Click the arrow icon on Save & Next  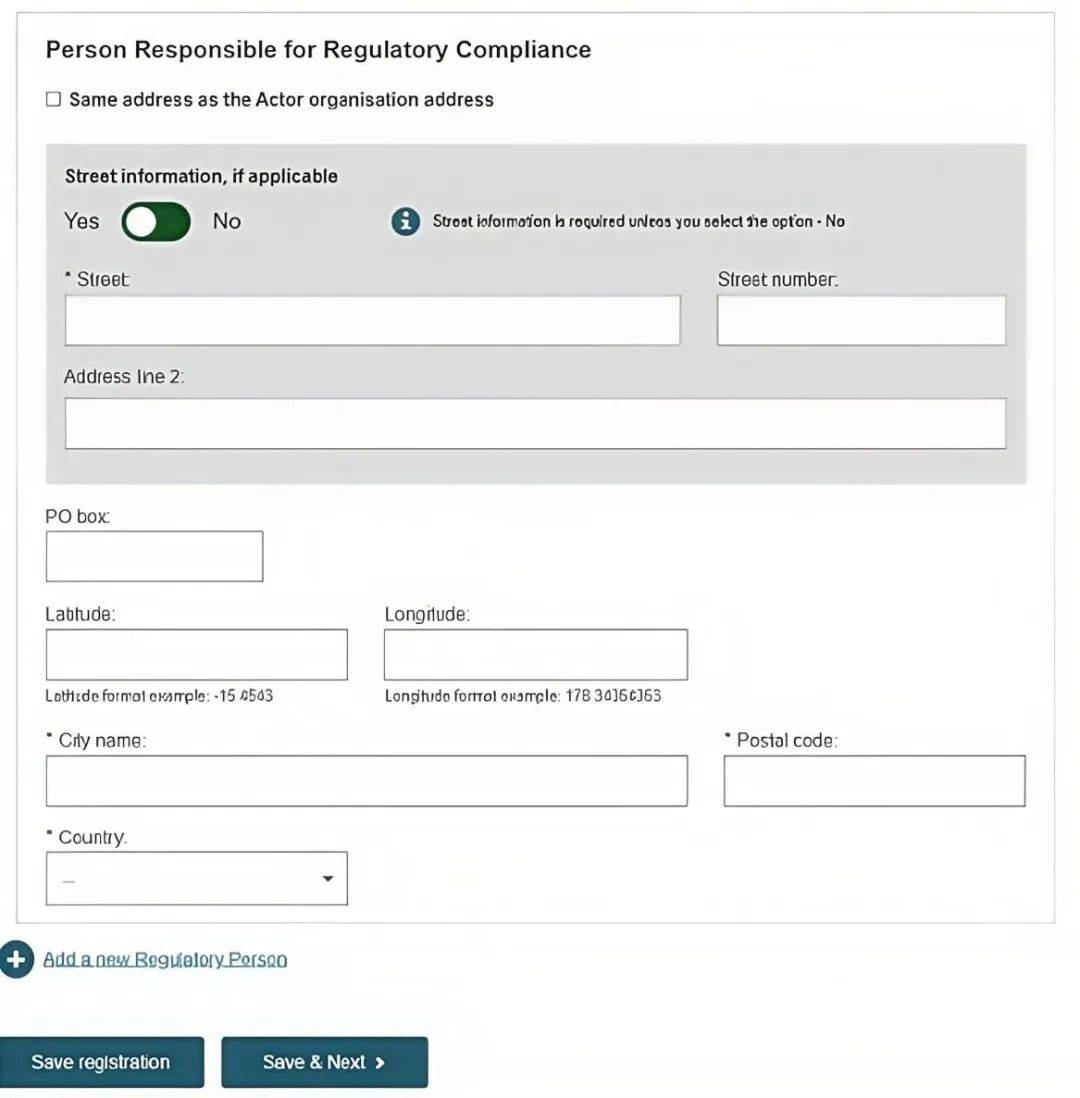380,1063
